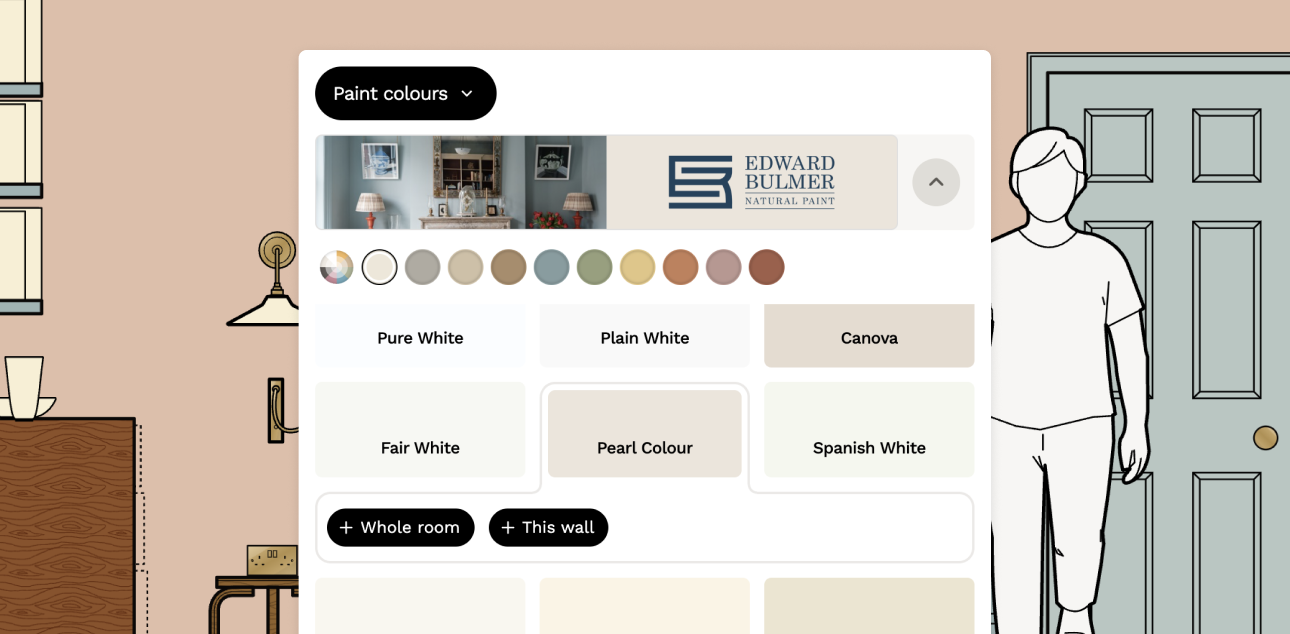
Task: Select the yellow colour filter circle
Action: pos(638,267)
